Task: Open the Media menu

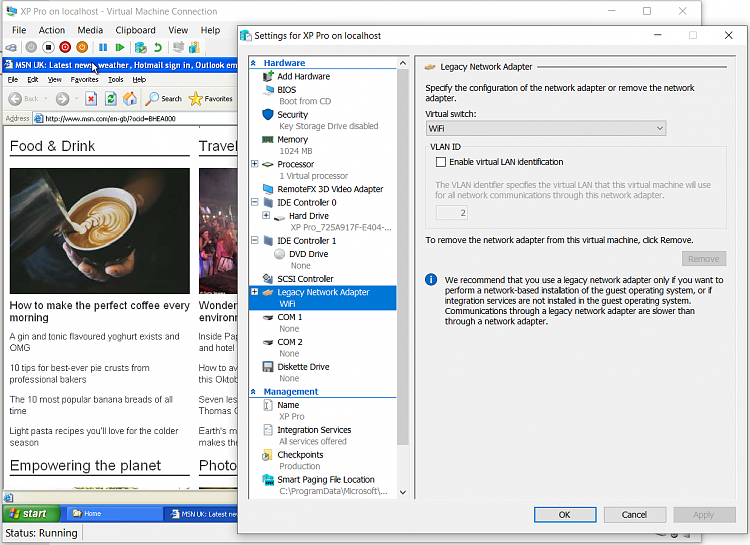Action: point(90,30)
